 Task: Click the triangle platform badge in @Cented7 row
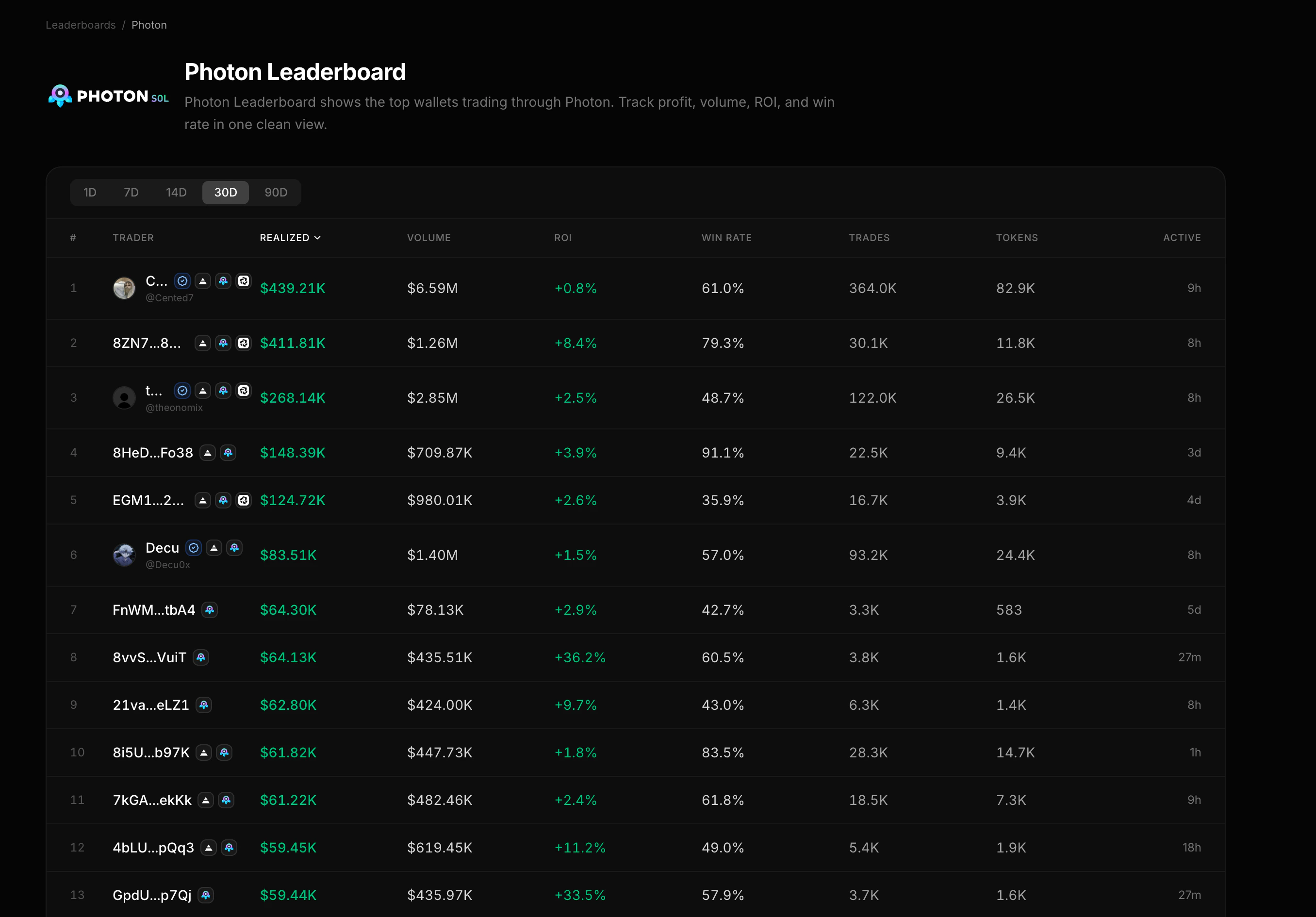click(203, 281)
